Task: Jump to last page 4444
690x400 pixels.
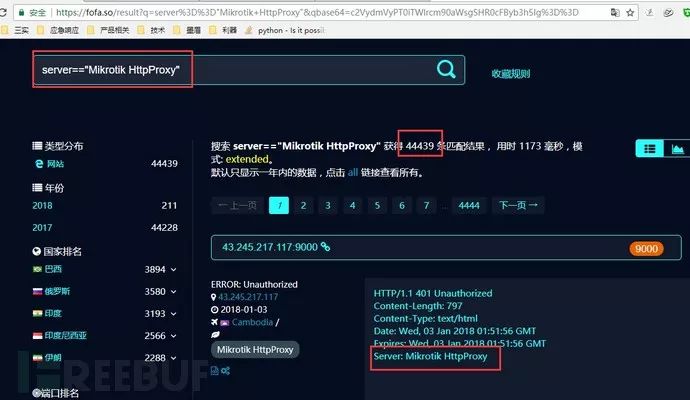Action: point(469,206)
